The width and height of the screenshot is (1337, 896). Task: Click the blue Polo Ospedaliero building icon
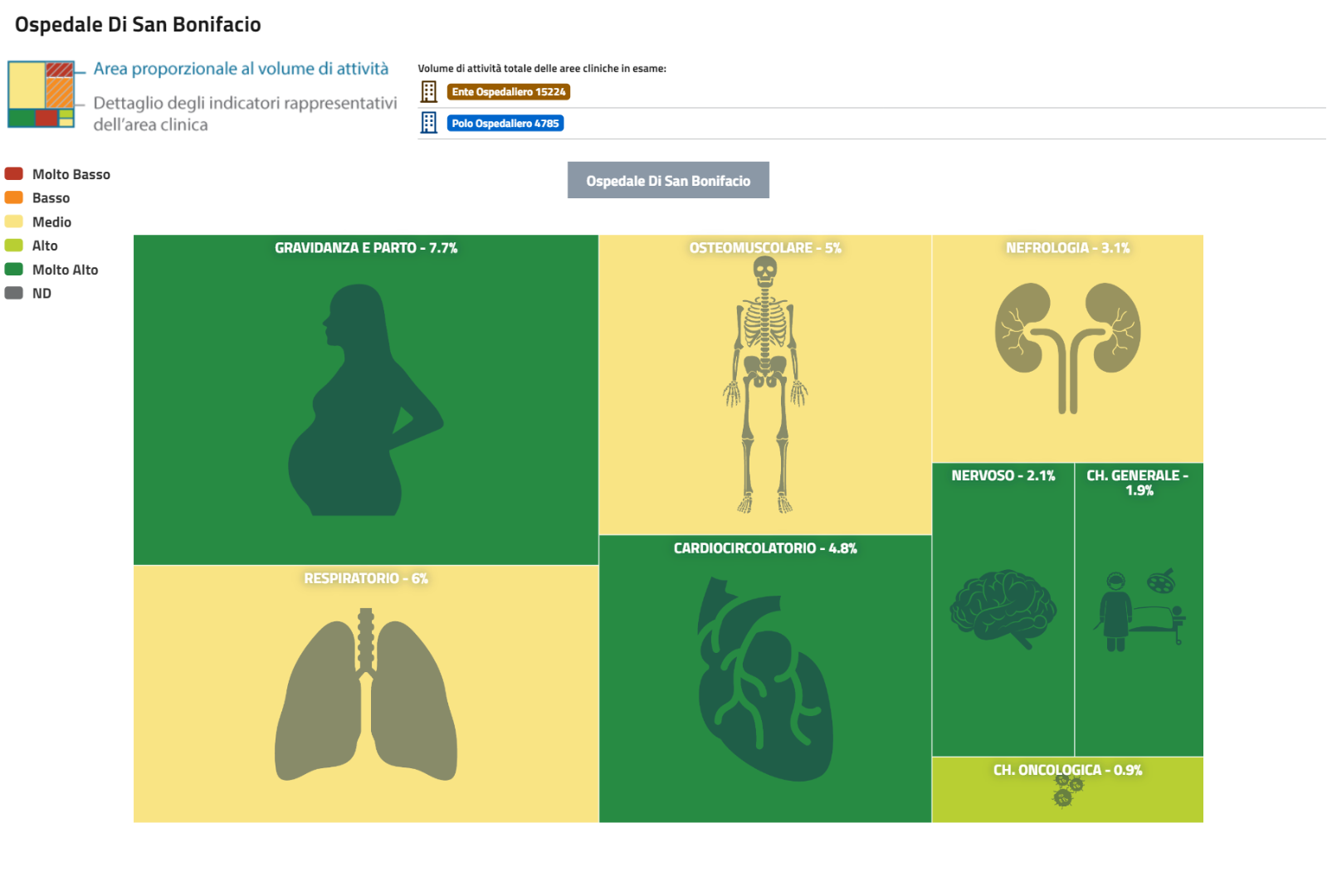428,123
